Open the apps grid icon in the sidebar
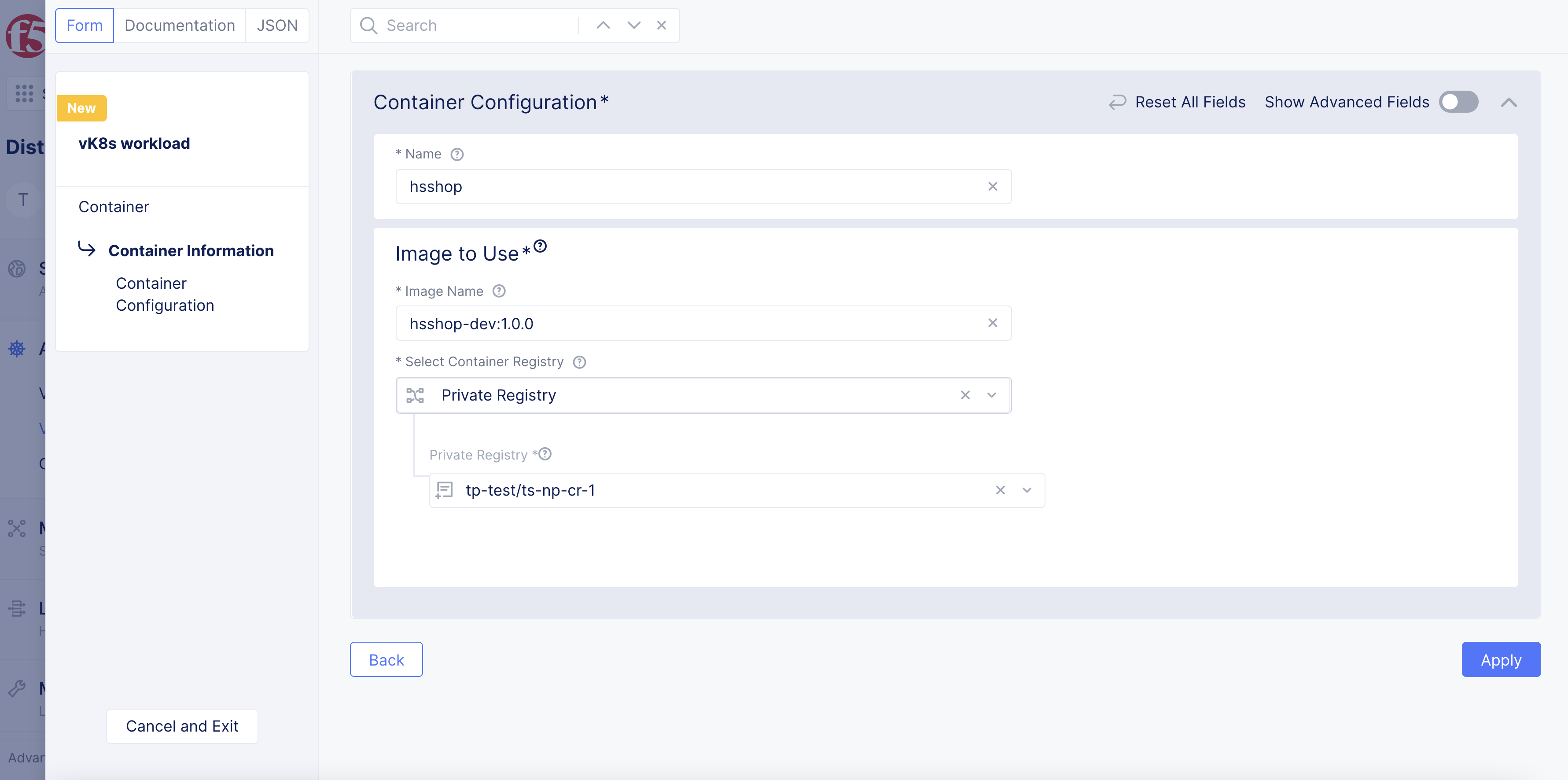1568x780 pixels. tap(24, 92)
